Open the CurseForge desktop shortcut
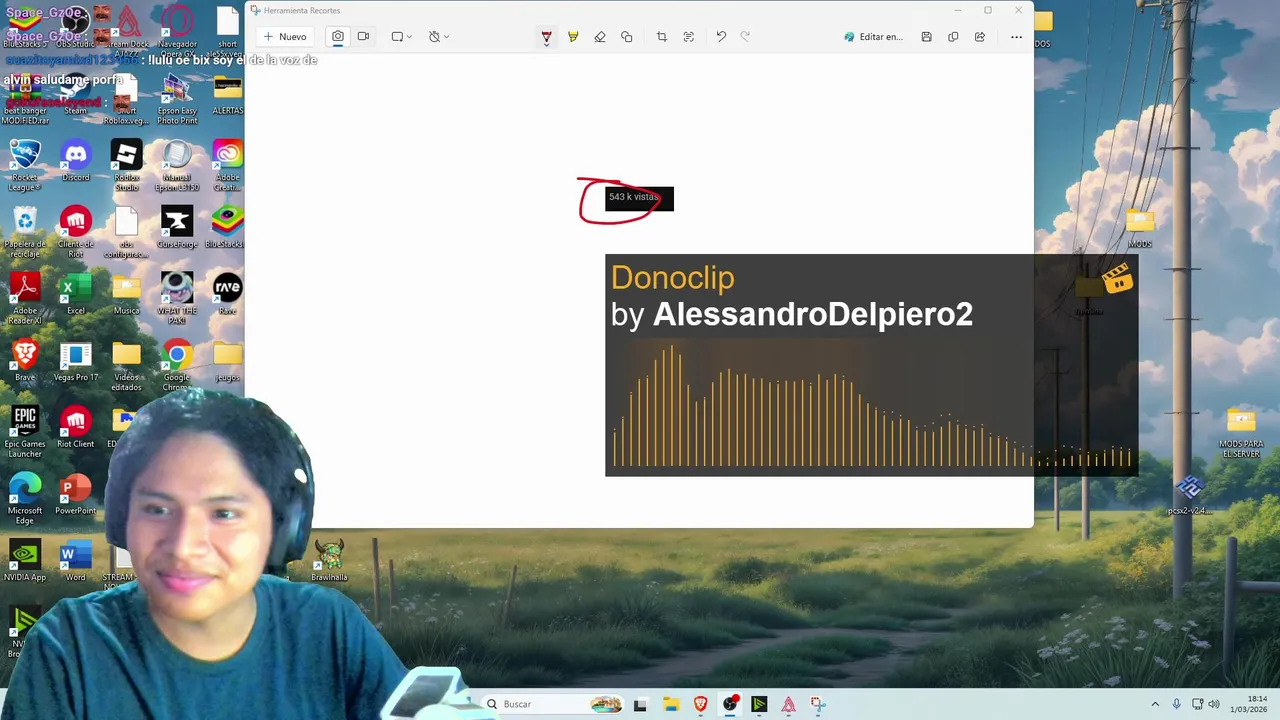Screen dimensions: 1280x720 pos(177,228)
